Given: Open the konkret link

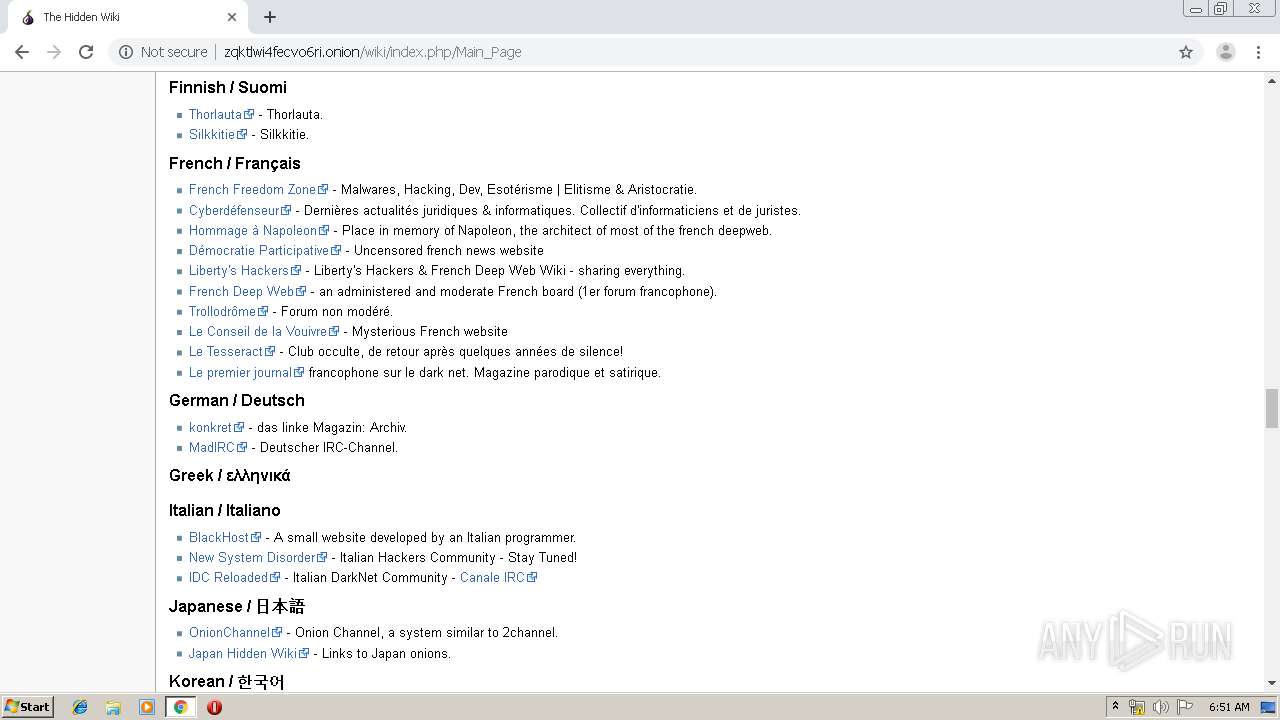Looking at the screenshot, I should (210, 428).
